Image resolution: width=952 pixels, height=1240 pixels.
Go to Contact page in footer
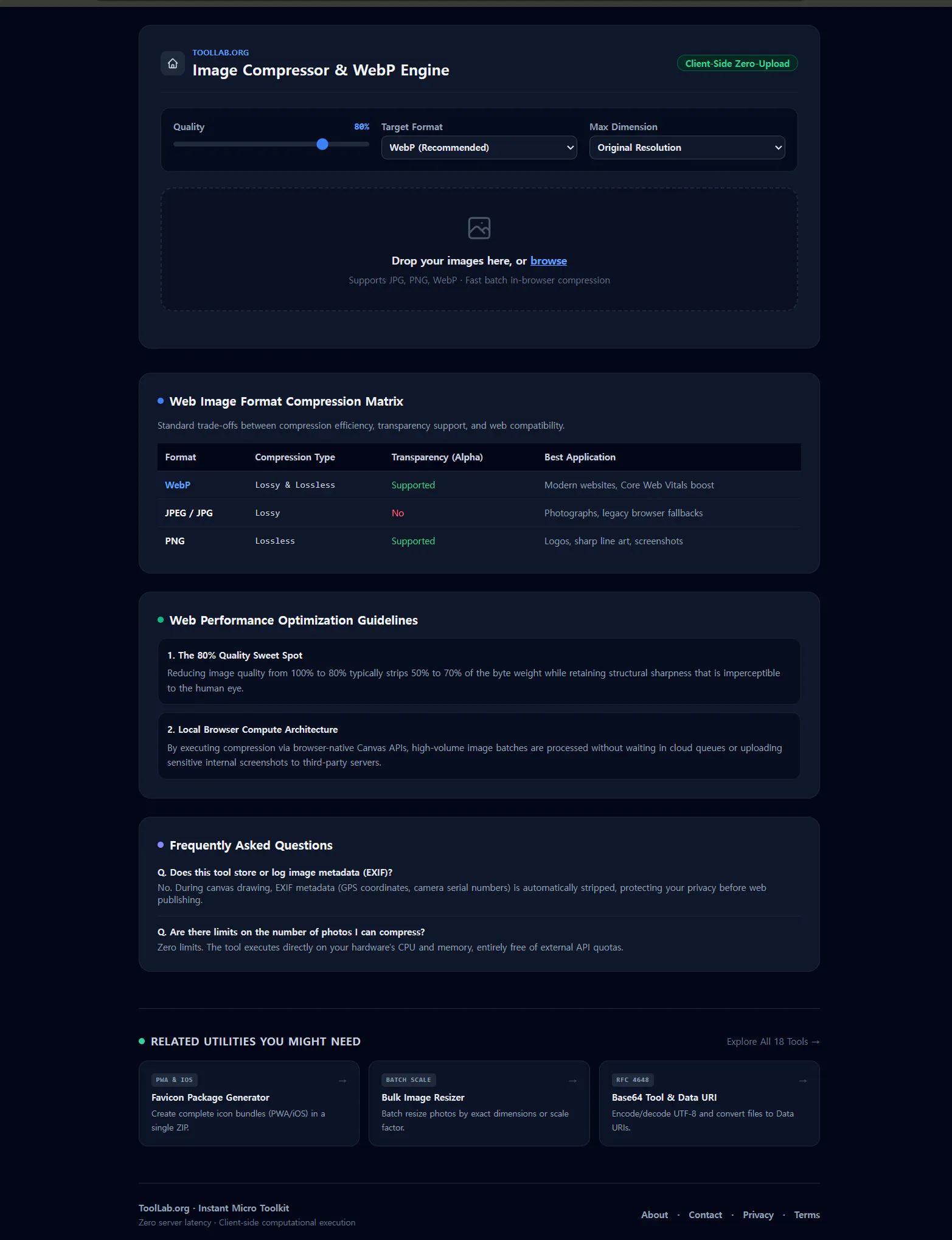[705, 1215]
